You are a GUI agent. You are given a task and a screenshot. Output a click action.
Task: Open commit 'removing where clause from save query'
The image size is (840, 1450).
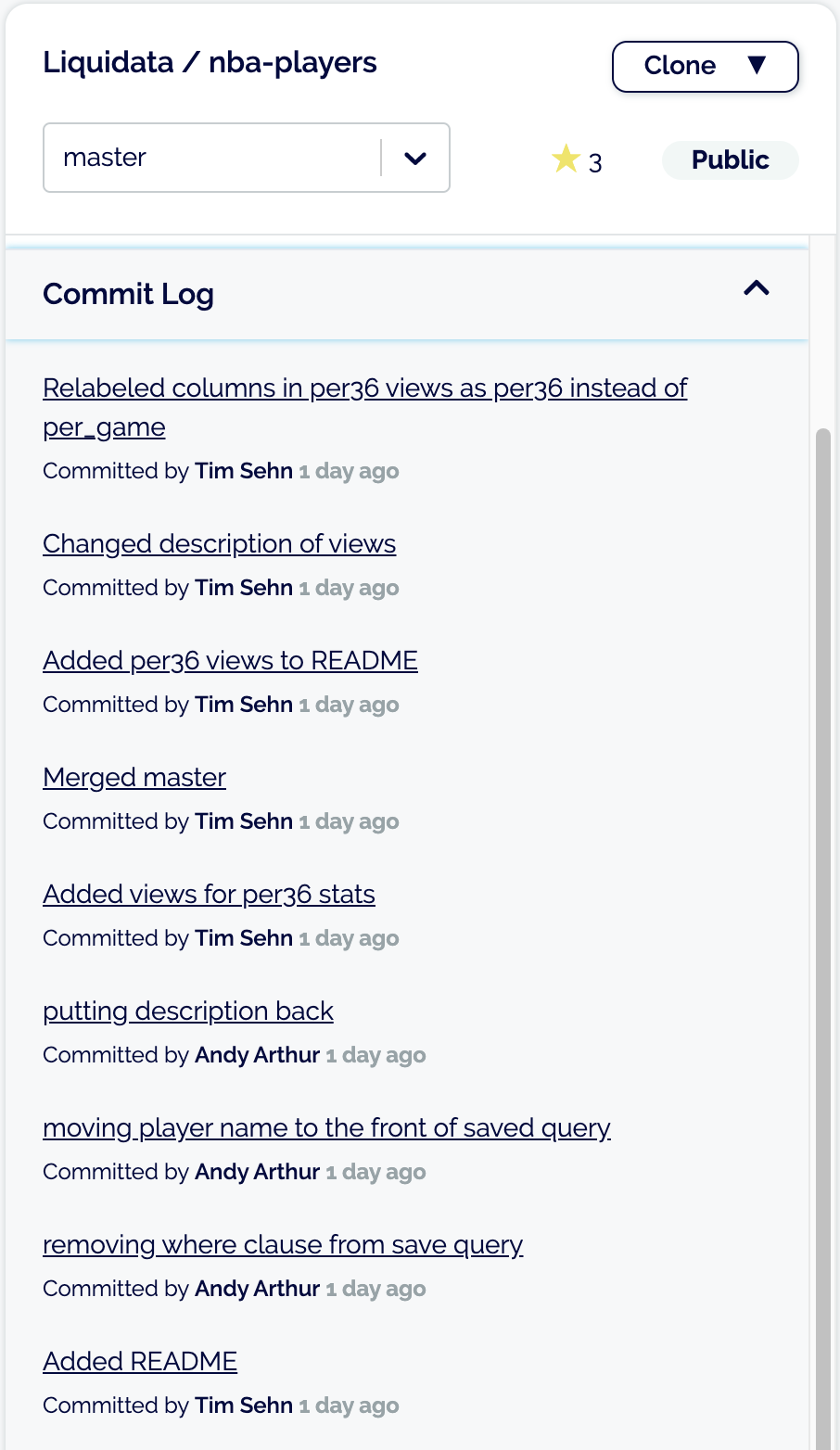(x=283, y=1245)
